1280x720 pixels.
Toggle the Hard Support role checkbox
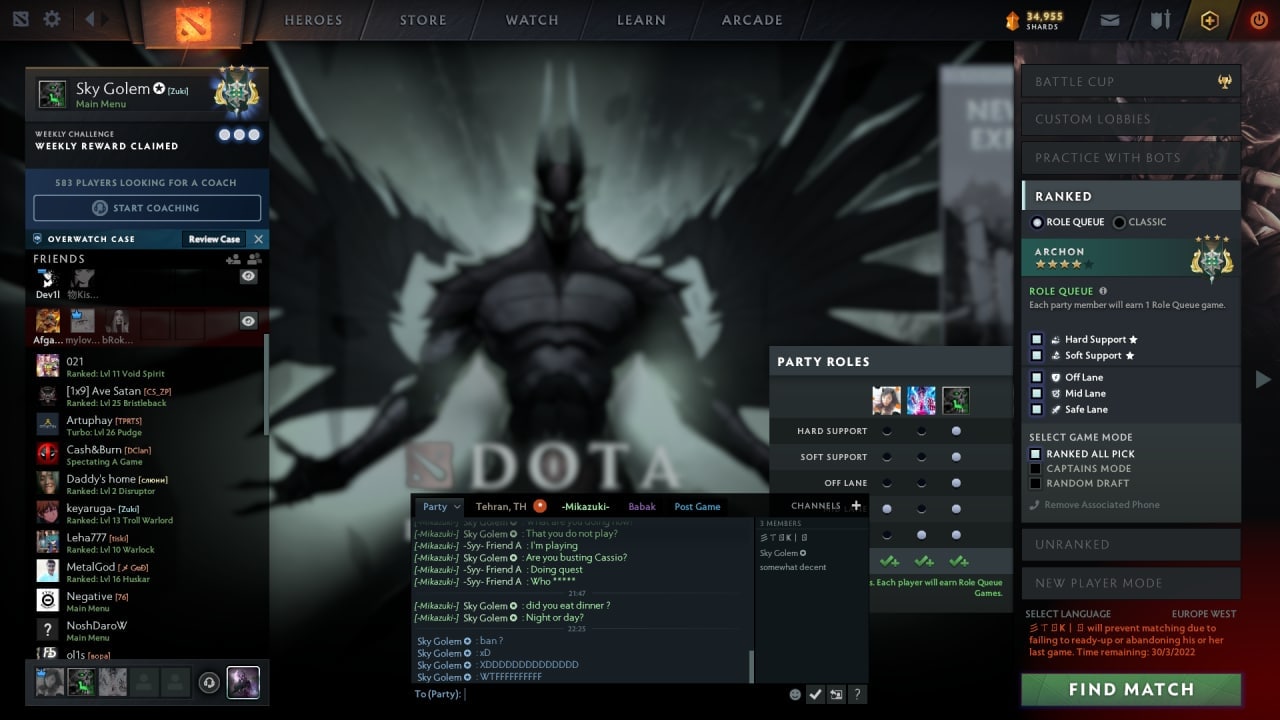1037,340
